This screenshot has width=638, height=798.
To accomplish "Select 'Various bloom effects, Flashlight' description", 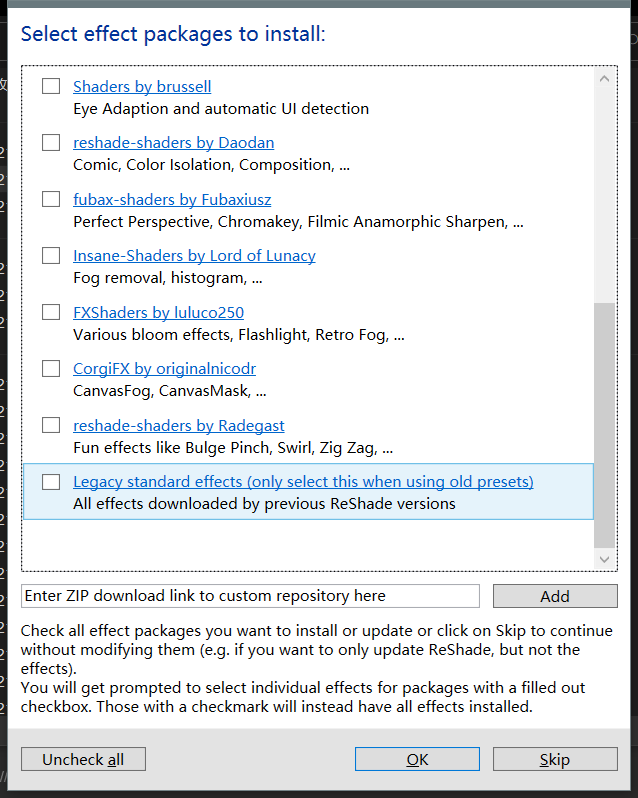I will (239, 335).
